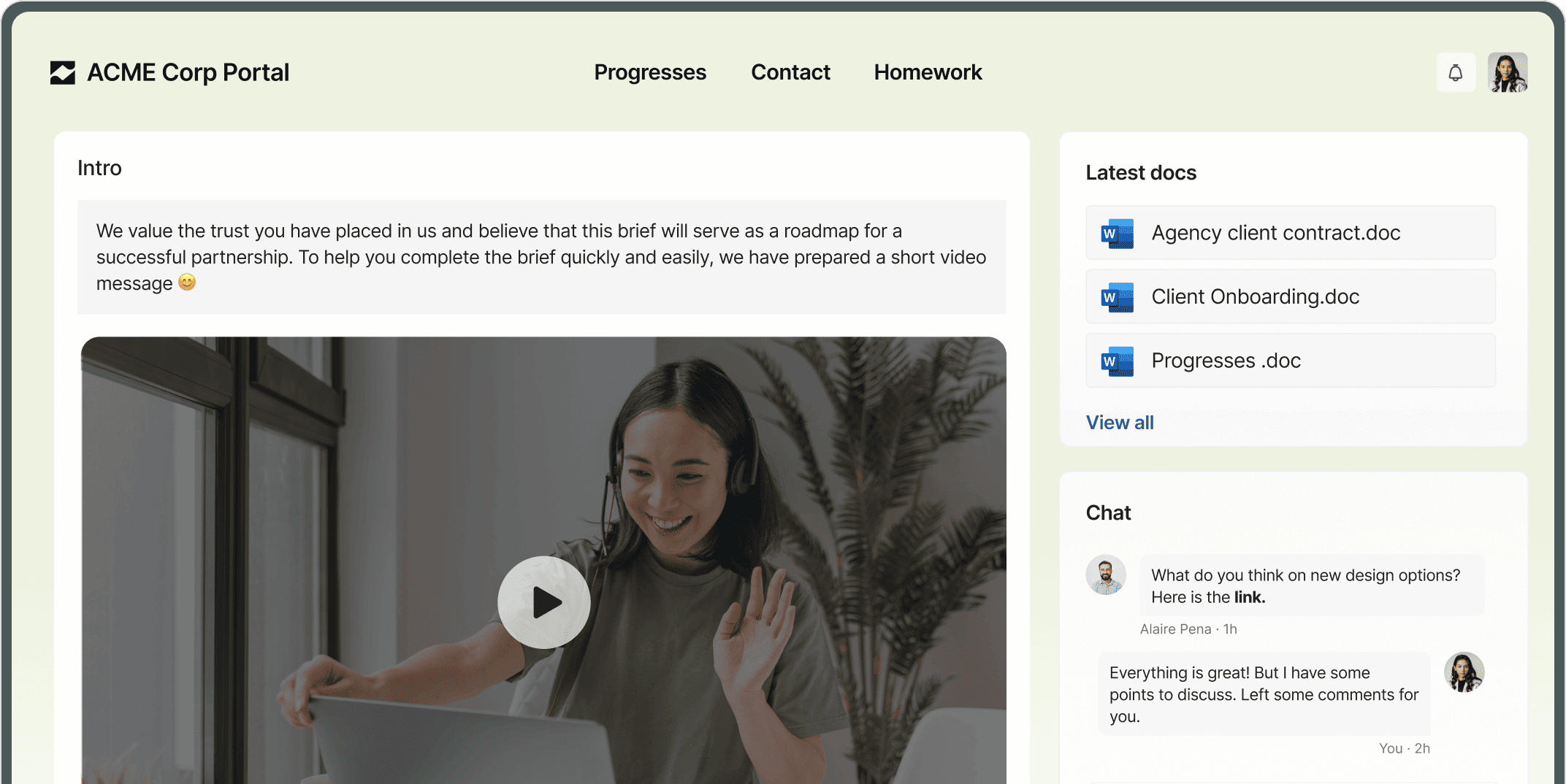Open the Contact page
Viewport: 1566px width, 784px height.
point(790,72)
